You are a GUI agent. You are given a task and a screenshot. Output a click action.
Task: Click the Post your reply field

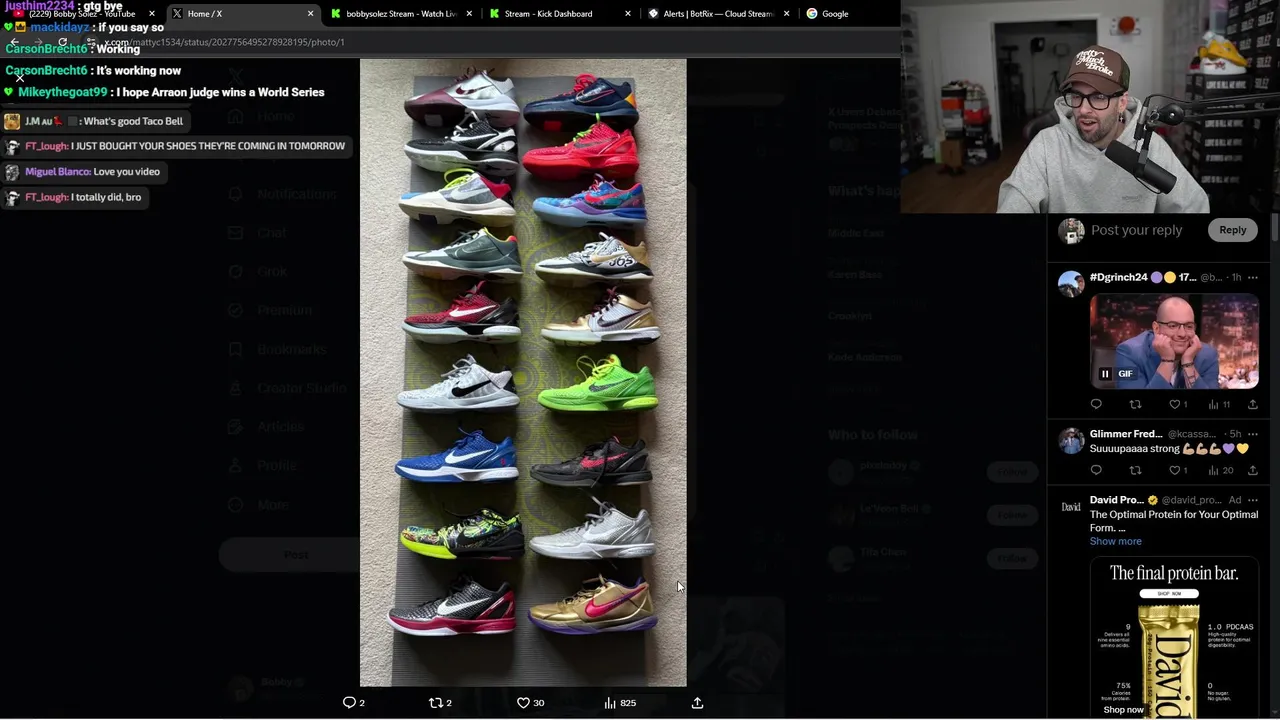click(1137, 230)
